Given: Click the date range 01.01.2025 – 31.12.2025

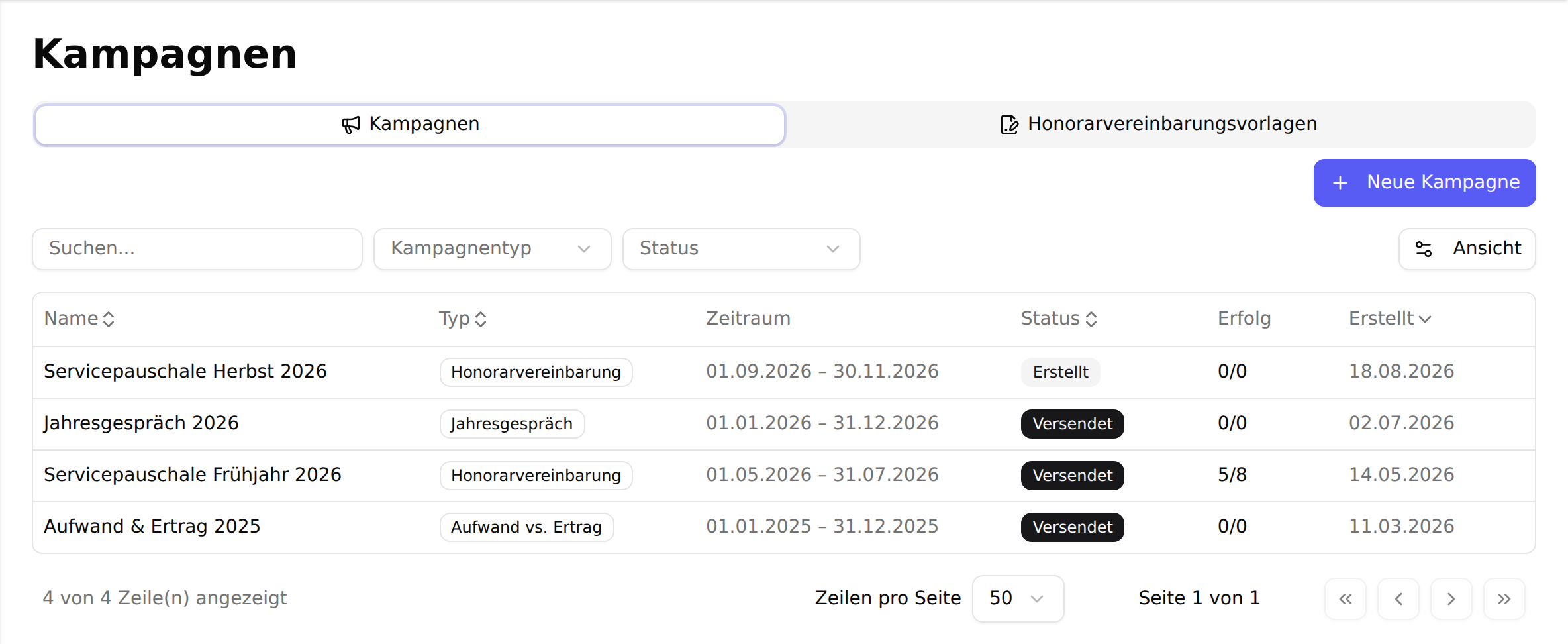Looking at the screenshot, I should click(822, 527).
